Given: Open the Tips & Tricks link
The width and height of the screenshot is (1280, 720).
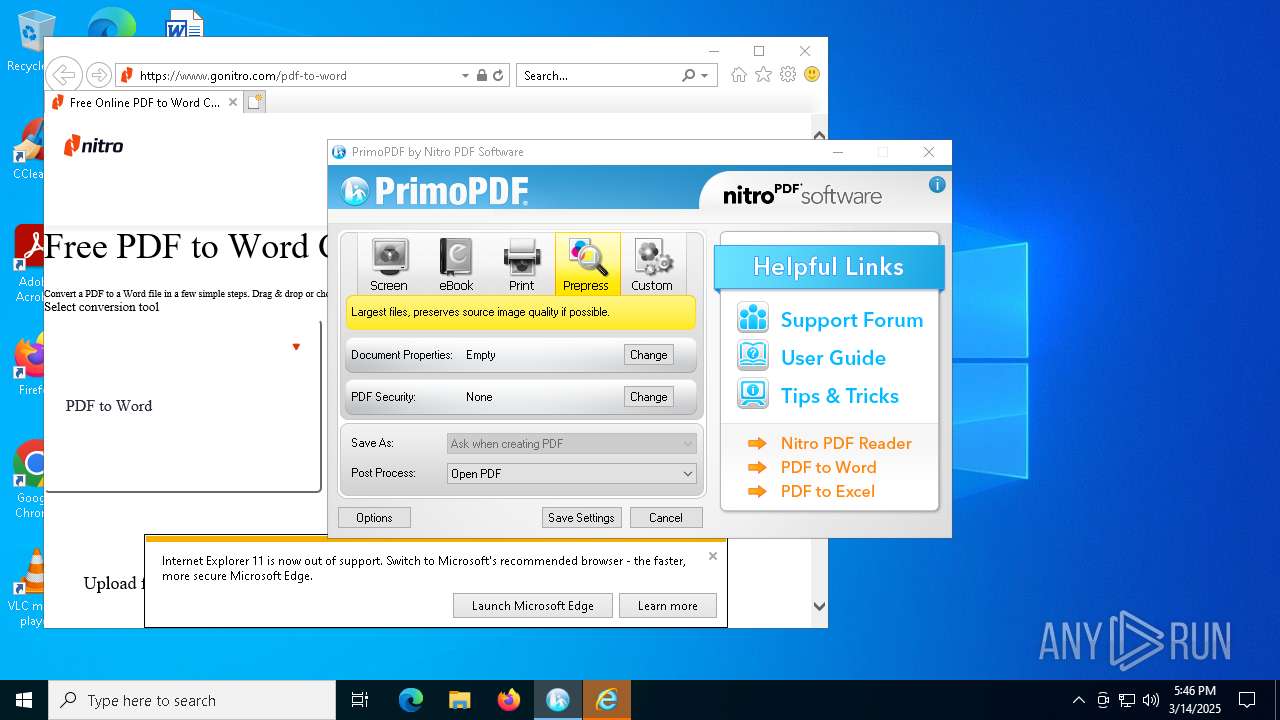Looking at the screenshot, I should tap(840, 396).
